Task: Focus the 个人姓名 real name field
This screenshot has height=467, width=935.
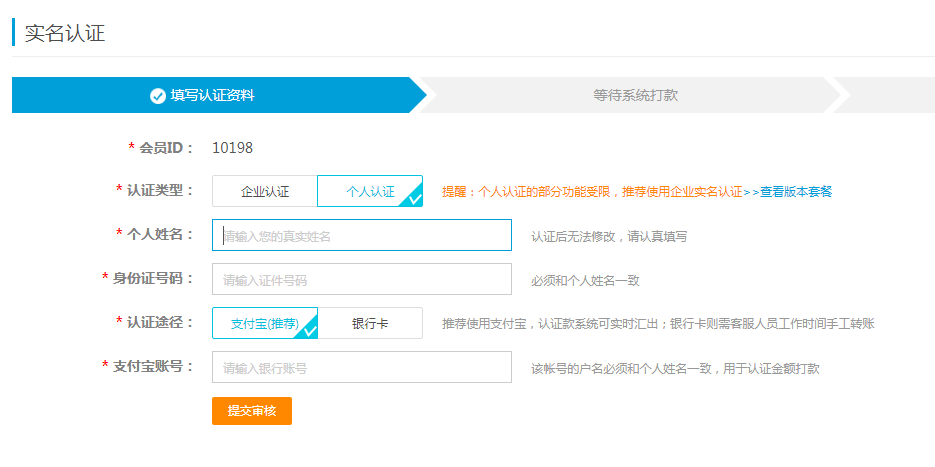Action: pyautogui.click(x=361, y=236)
